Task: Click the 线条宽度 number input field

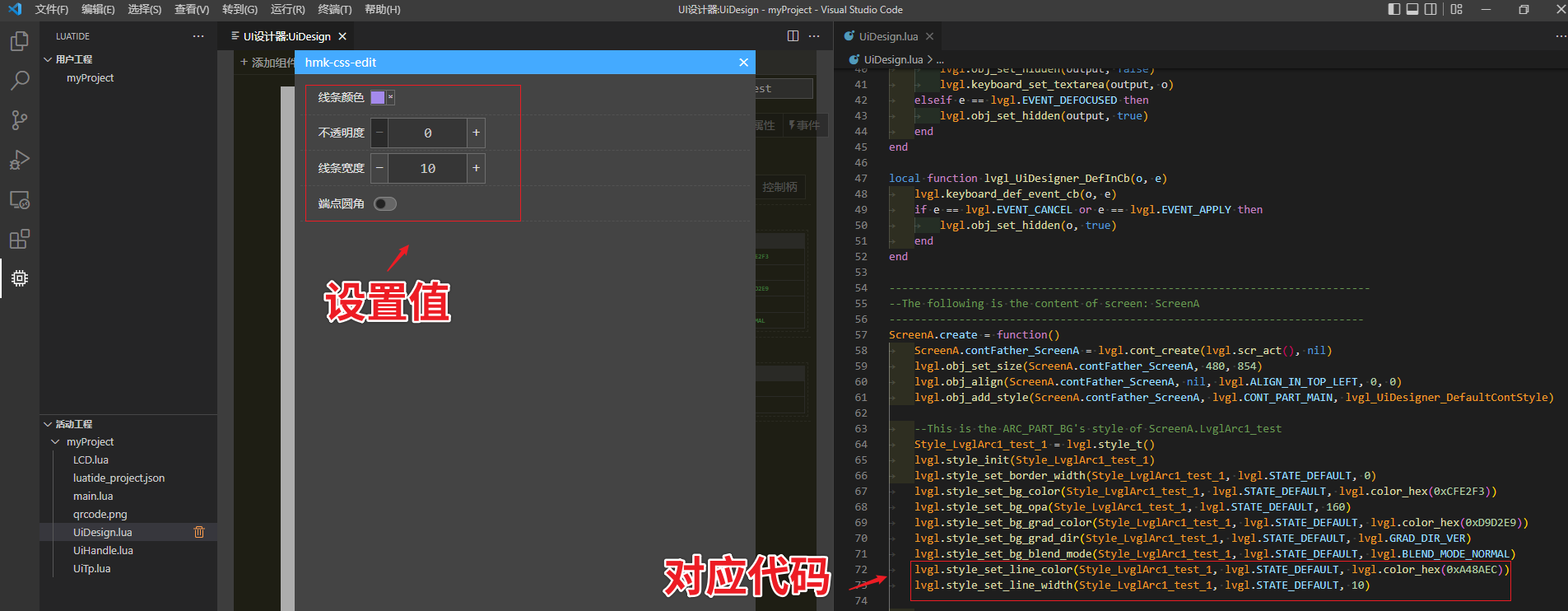Action: pos(427,168)
